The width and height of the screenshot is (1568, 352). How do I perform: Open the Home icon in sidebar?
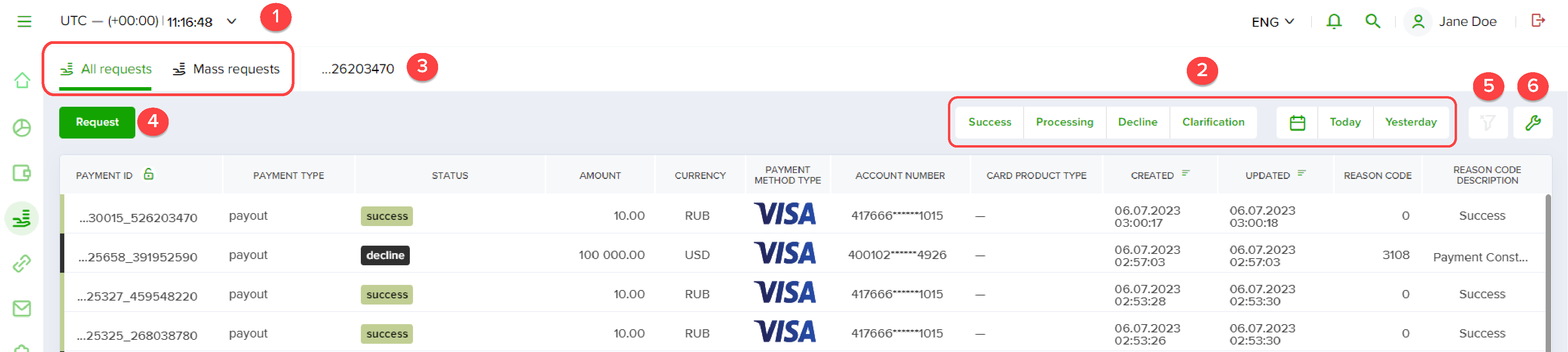tap(22, 80)
